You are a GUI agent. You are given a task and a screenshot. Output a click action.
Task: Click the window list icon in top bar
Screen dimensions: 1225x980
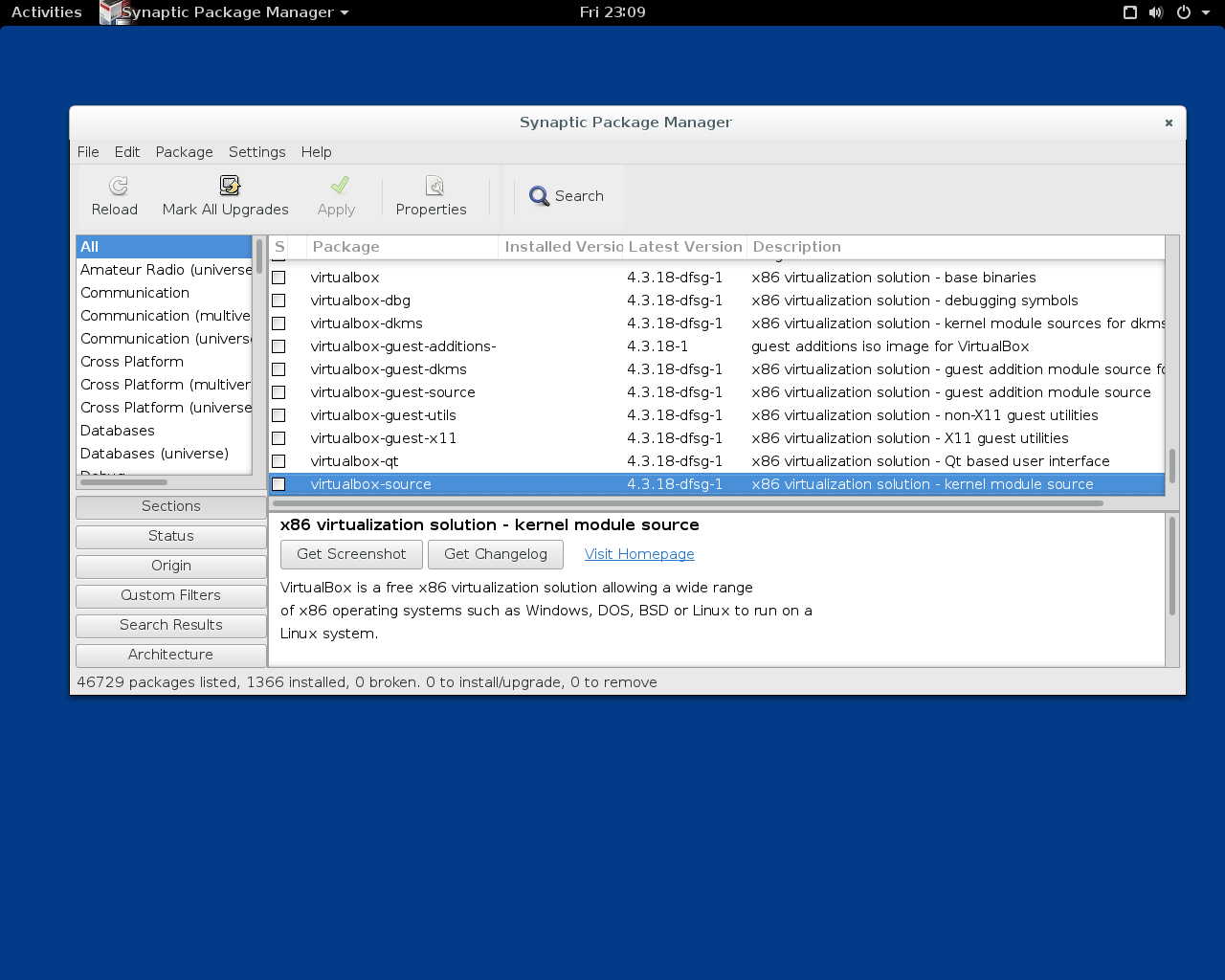coord(1130,12)
